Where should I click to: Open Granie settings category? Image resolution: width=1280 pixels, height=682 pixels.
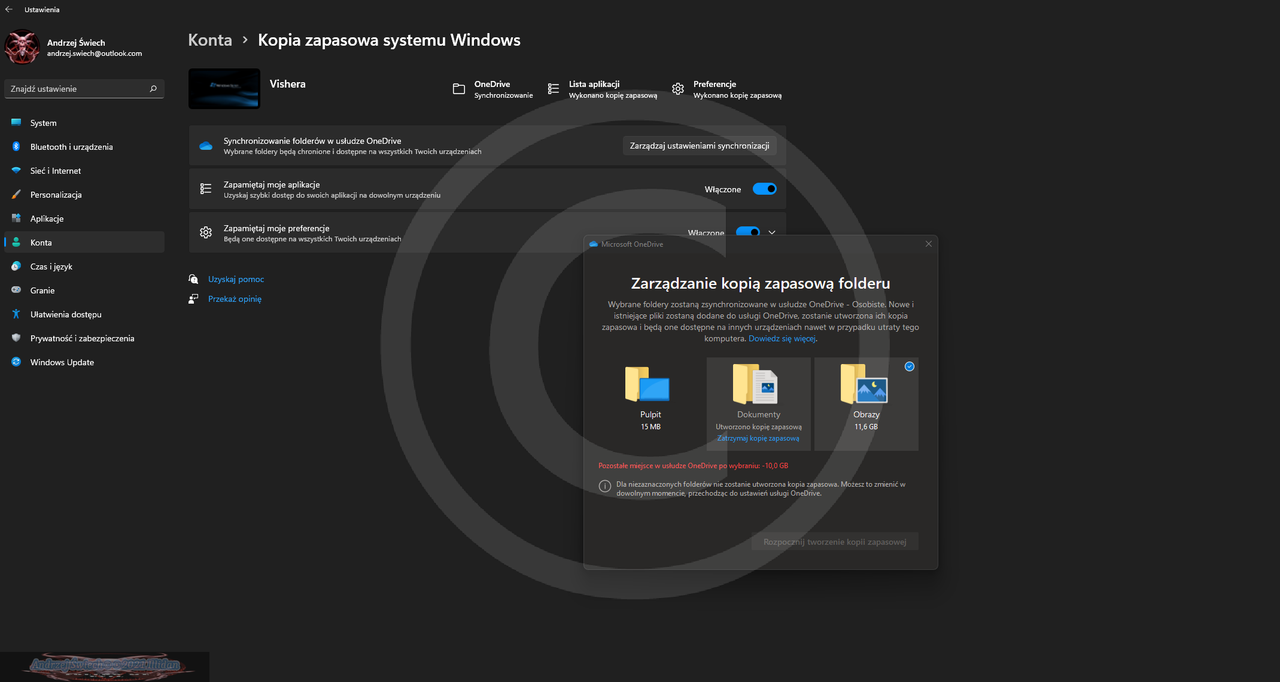(84, 291)
